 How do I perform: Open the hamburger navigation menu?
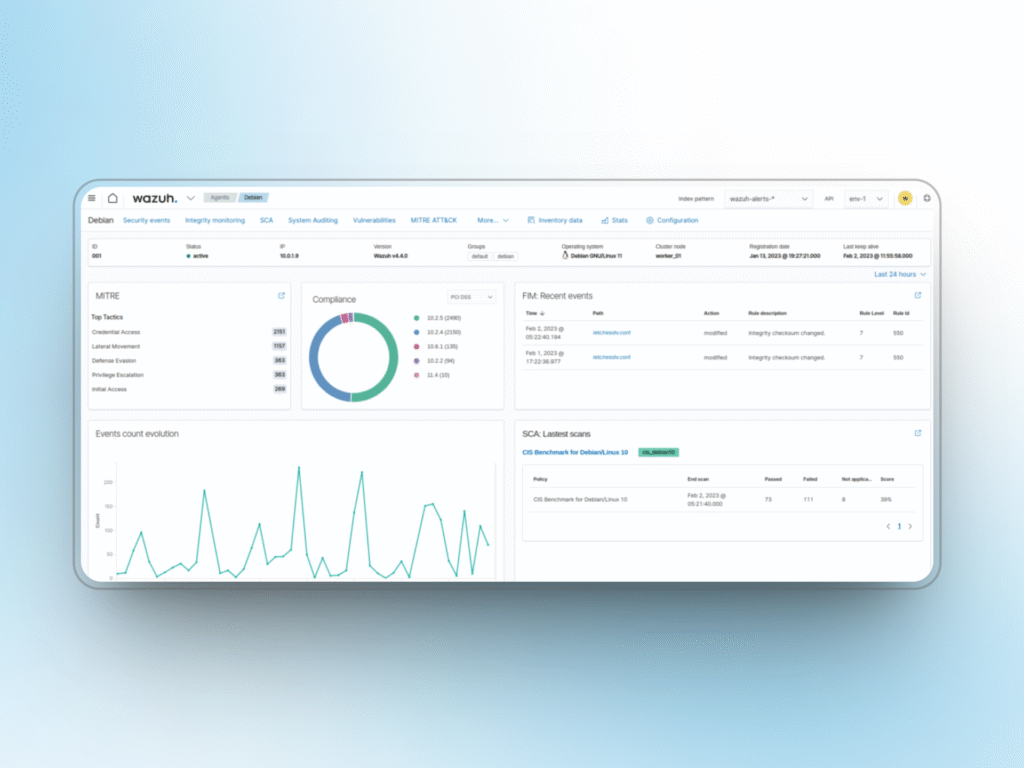point(91,198)
